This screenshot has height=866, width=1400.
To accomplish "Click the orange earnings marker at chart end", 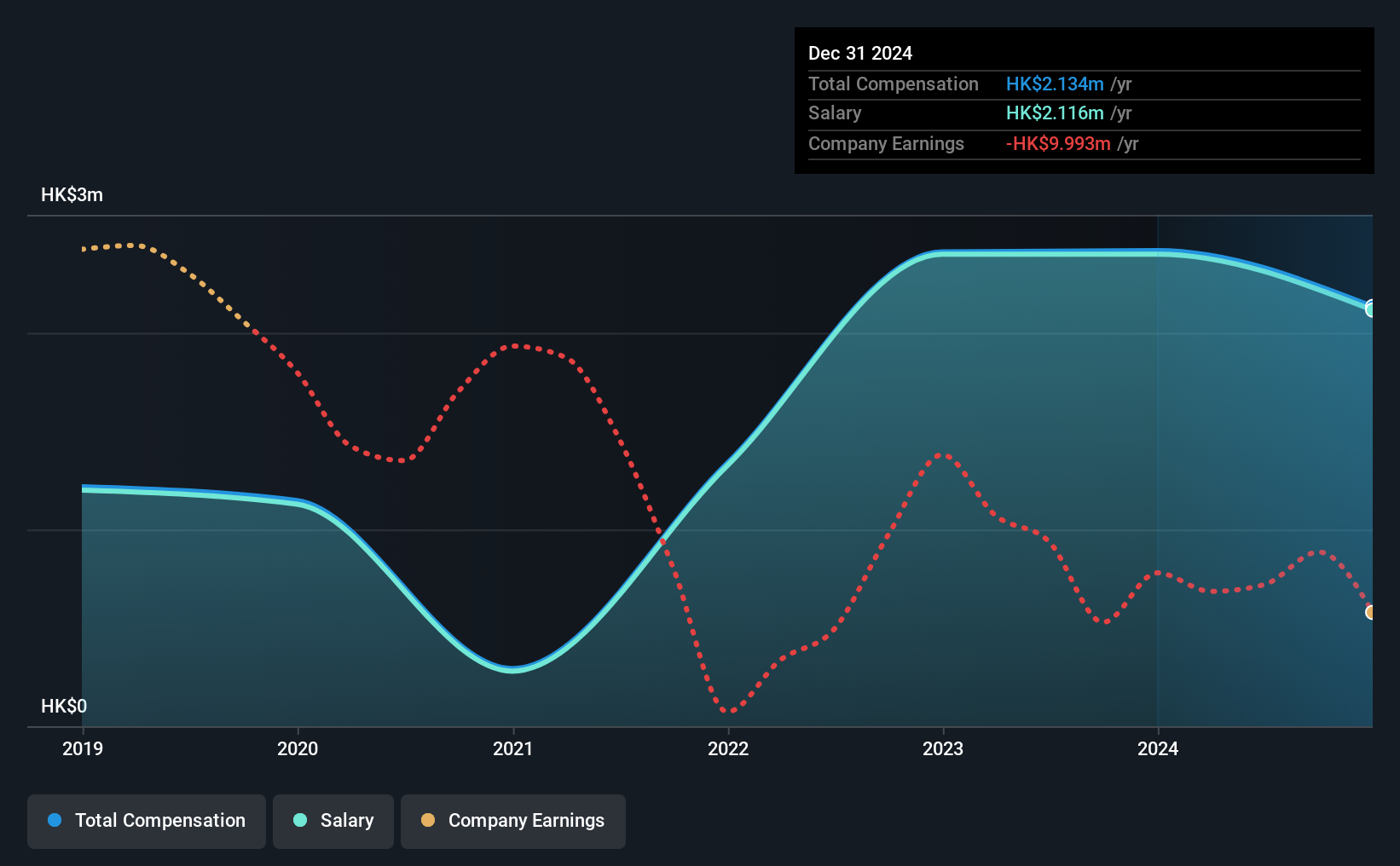I will pos(1371,612).
